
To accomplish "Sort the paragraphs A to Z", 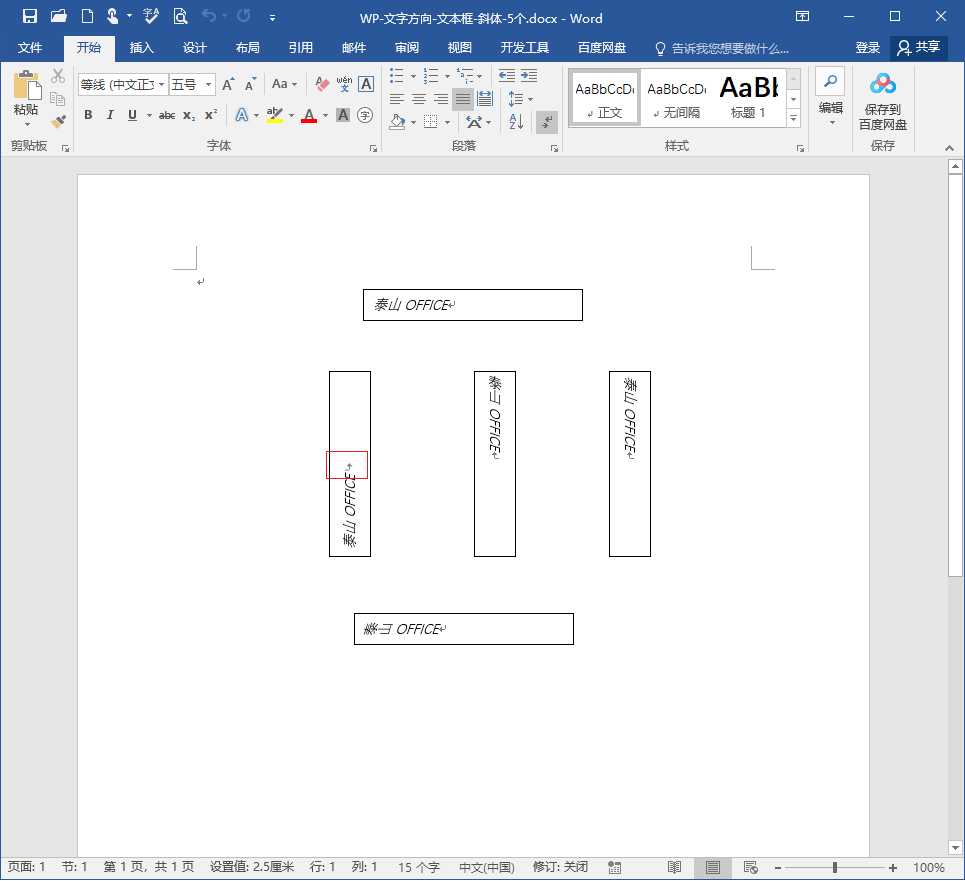I will 516,122.
